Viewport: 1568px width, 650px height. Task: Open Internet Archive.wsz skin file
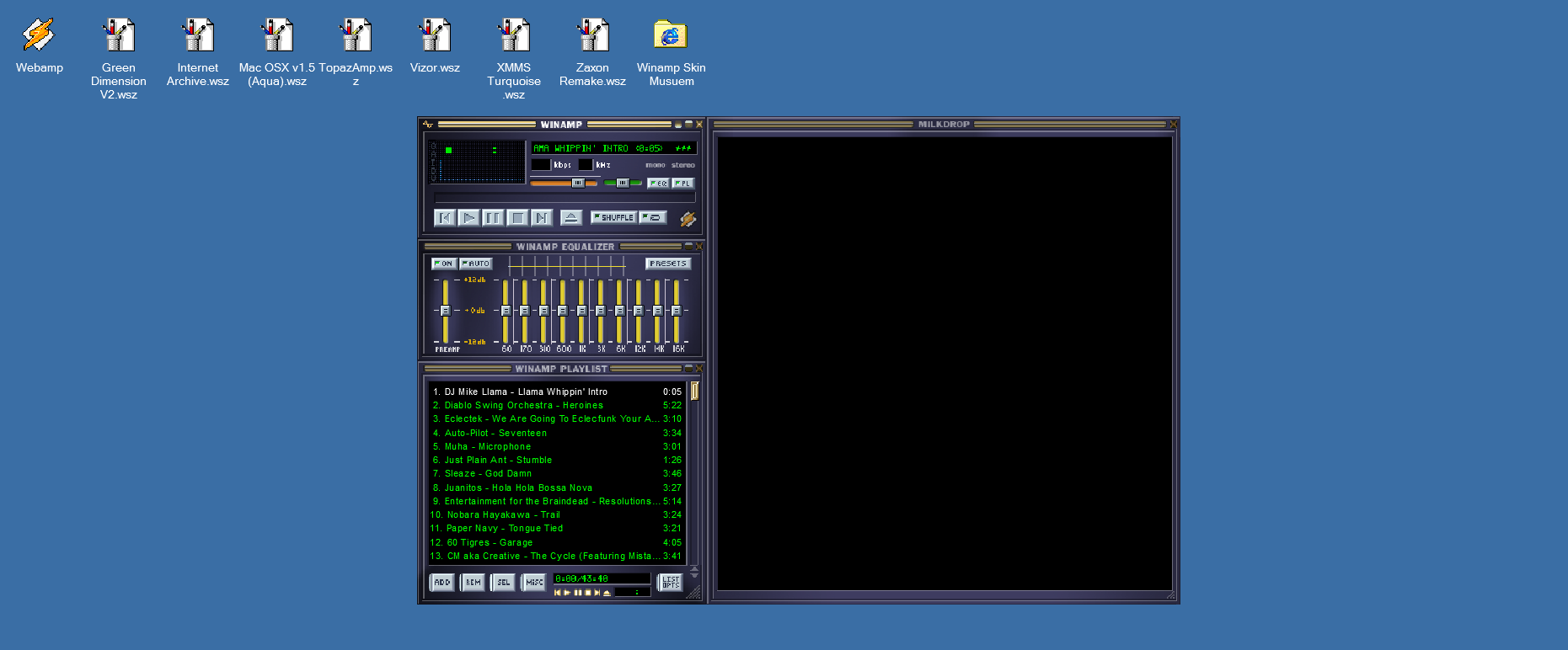(198, 52)
